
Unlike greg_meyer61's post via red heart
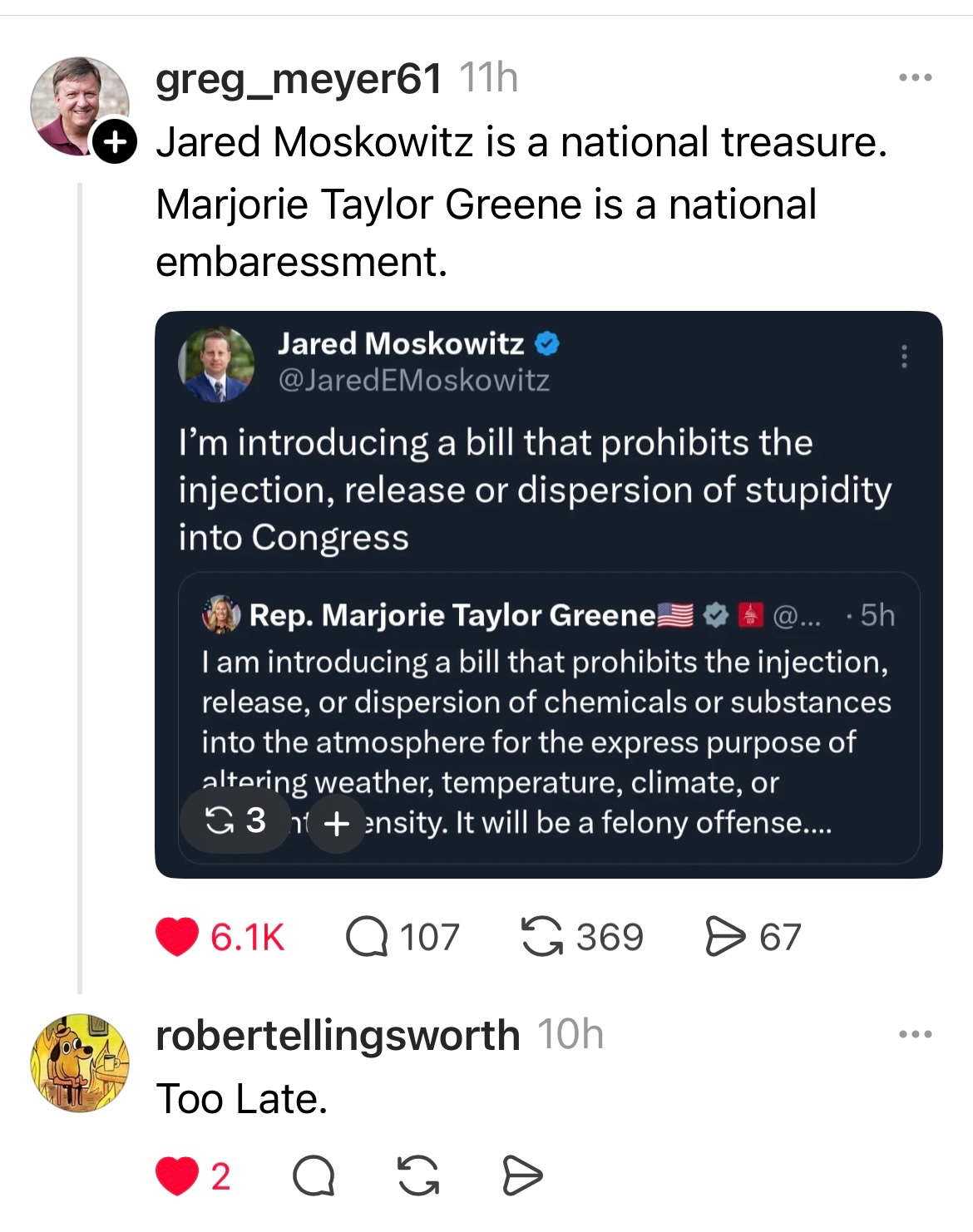click(177, 937)
